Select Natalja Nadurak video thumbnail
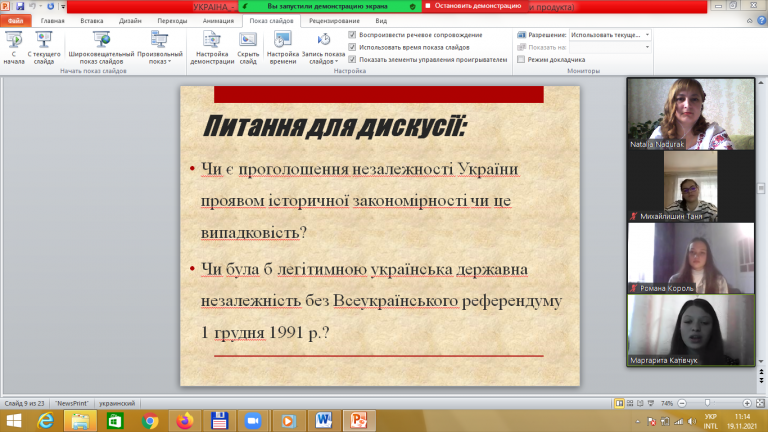Image resolution: width=768 pixels, height=432 pixels. pyautogui.click(x=691, y=114)
